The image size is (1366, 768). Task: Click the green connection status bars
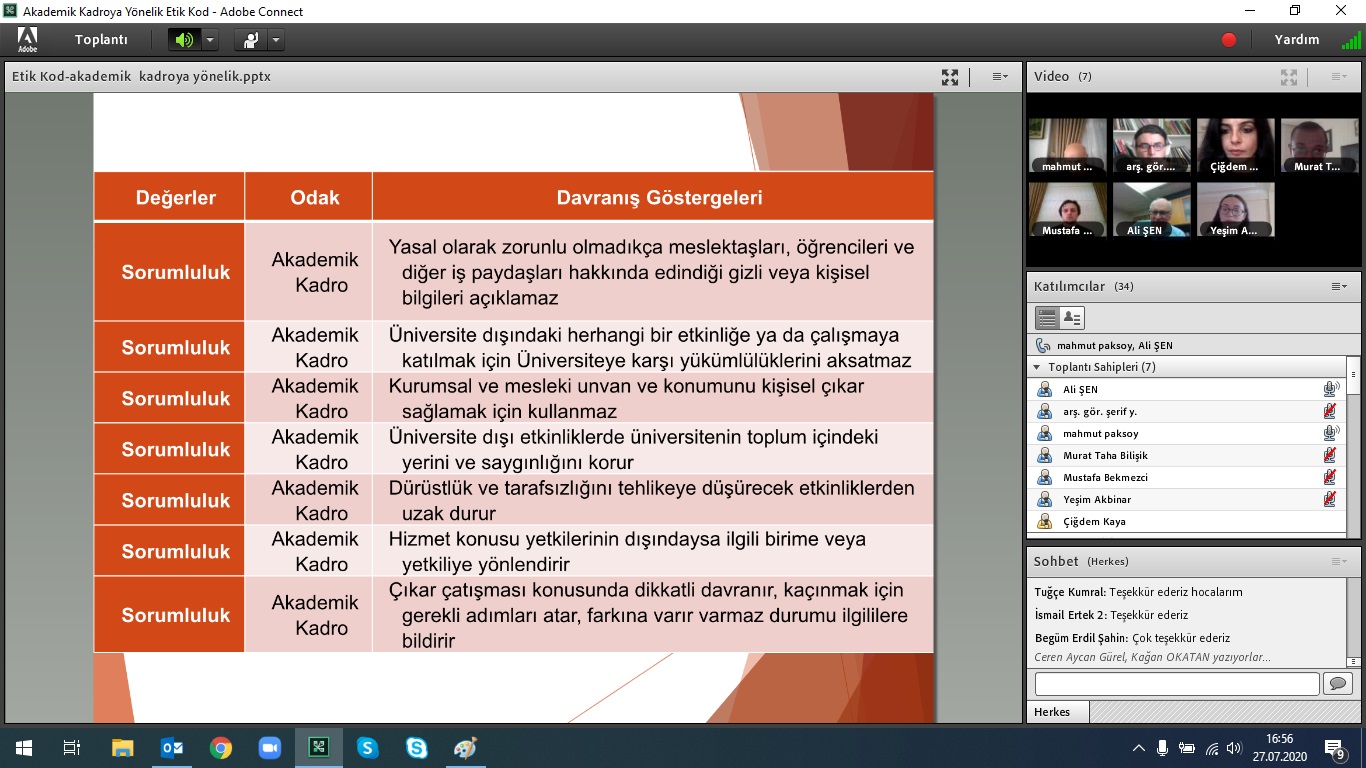pyautogui.click(x=1350, y=41)
